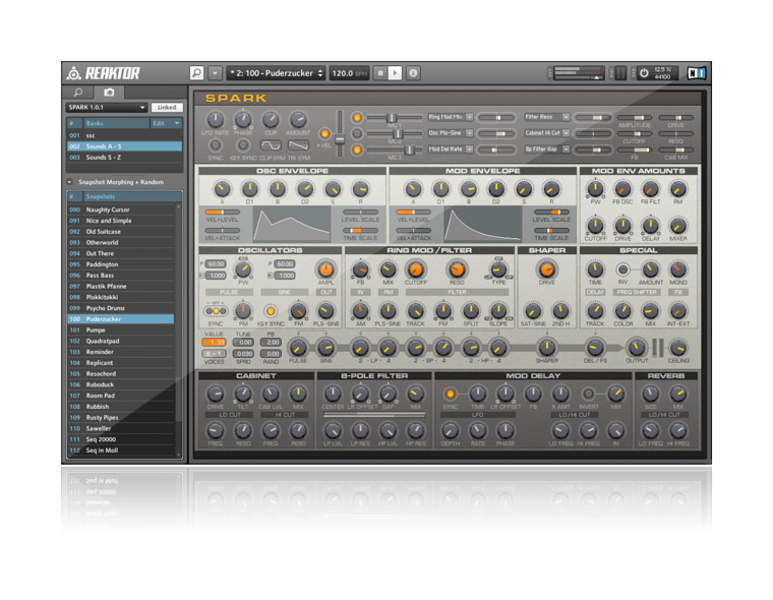This screenshot has height=600, width=773.
Task: Toggle the MC1 orange LED button
Action: 357,117
